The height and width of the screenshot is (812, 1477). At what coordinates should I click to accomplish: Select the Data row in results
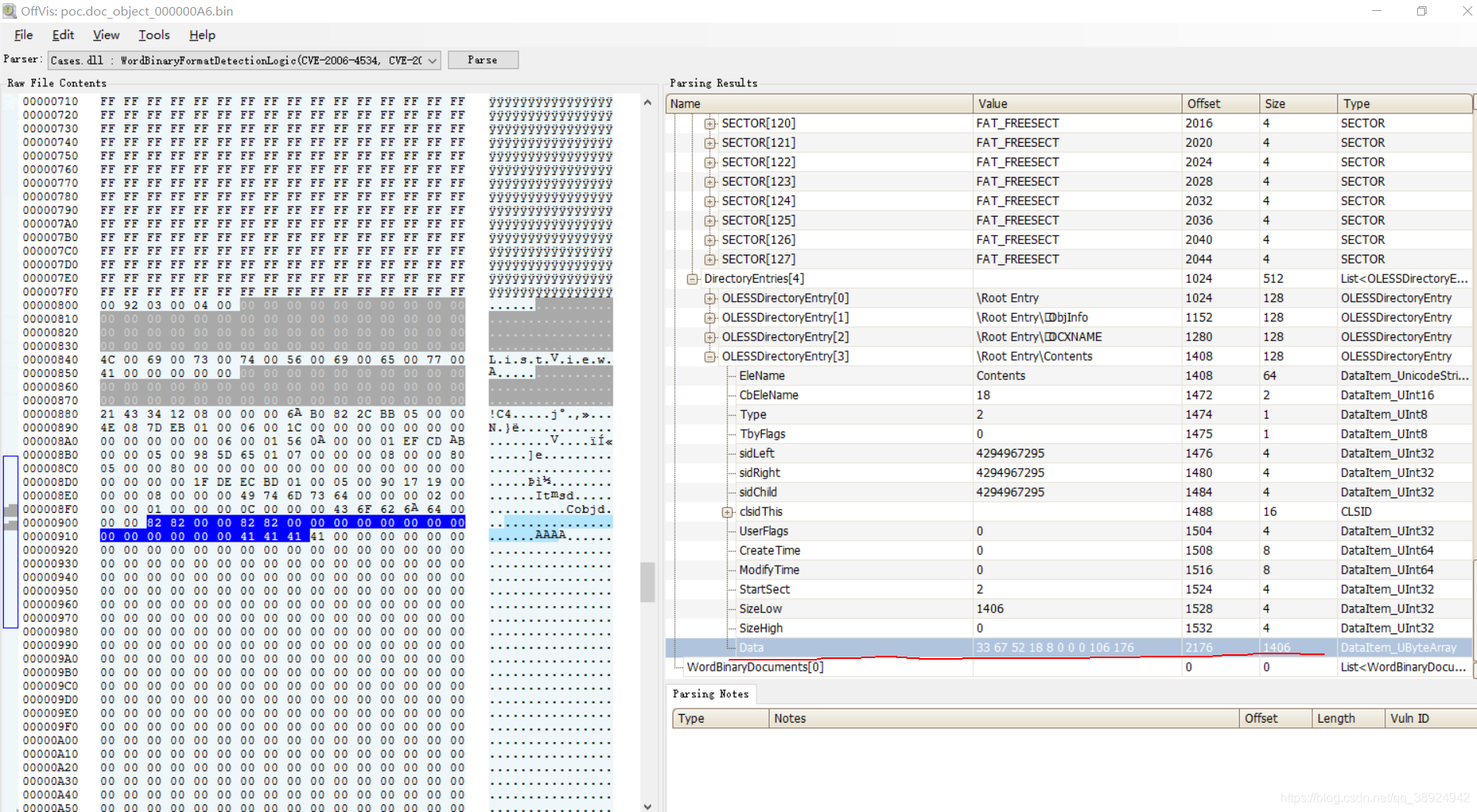click(x=1069, y=647)
